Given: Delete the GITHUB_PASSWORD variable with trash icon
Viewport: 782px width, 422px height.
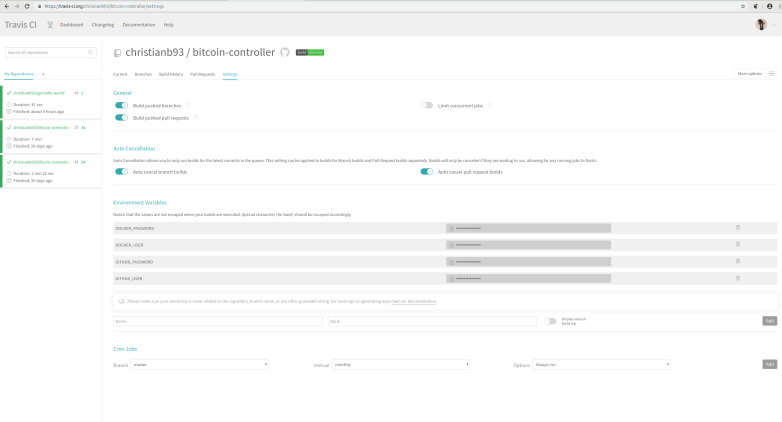Looking at the screenshot, I should pyautogui.click(x=738, y=261).
